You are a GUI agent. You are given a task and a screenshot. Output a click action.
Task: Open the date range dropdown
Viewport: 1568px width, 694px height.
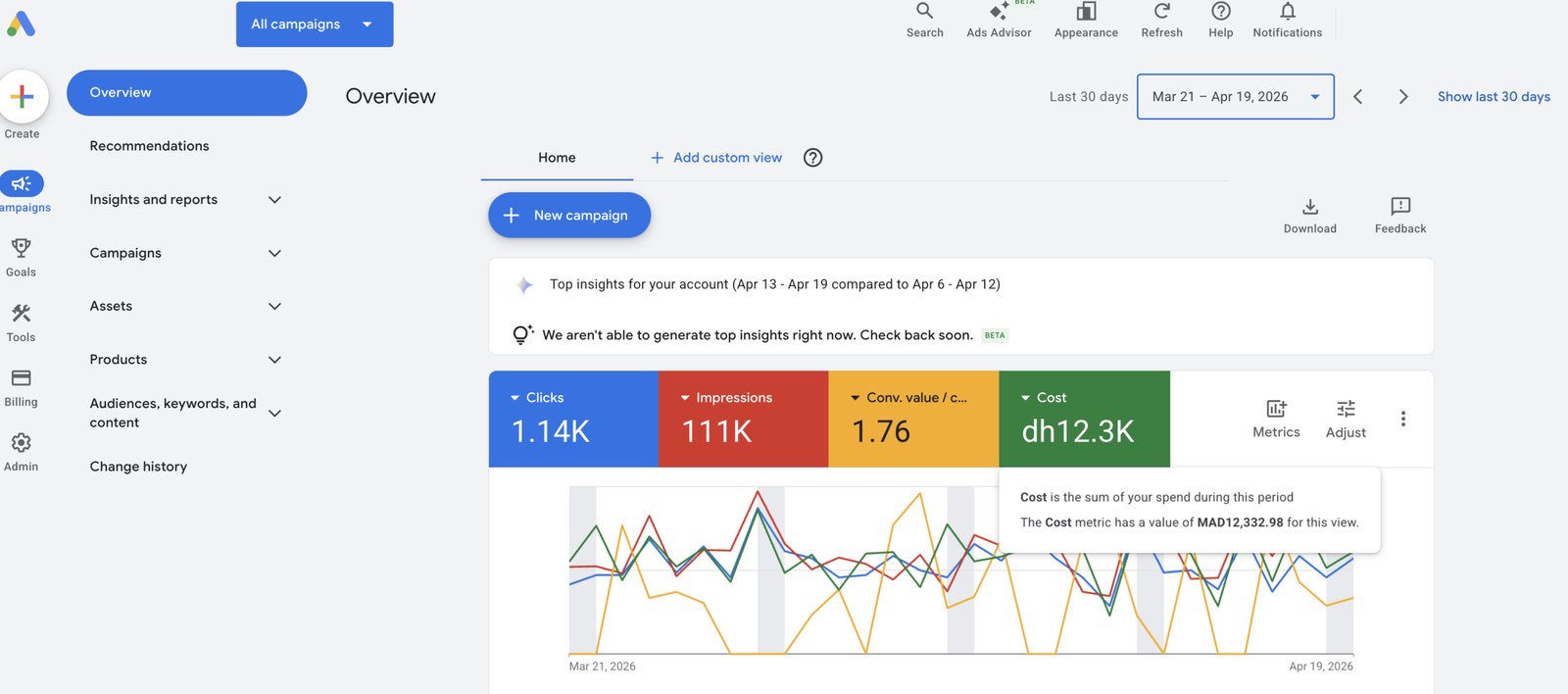(x=1235, y=96)
